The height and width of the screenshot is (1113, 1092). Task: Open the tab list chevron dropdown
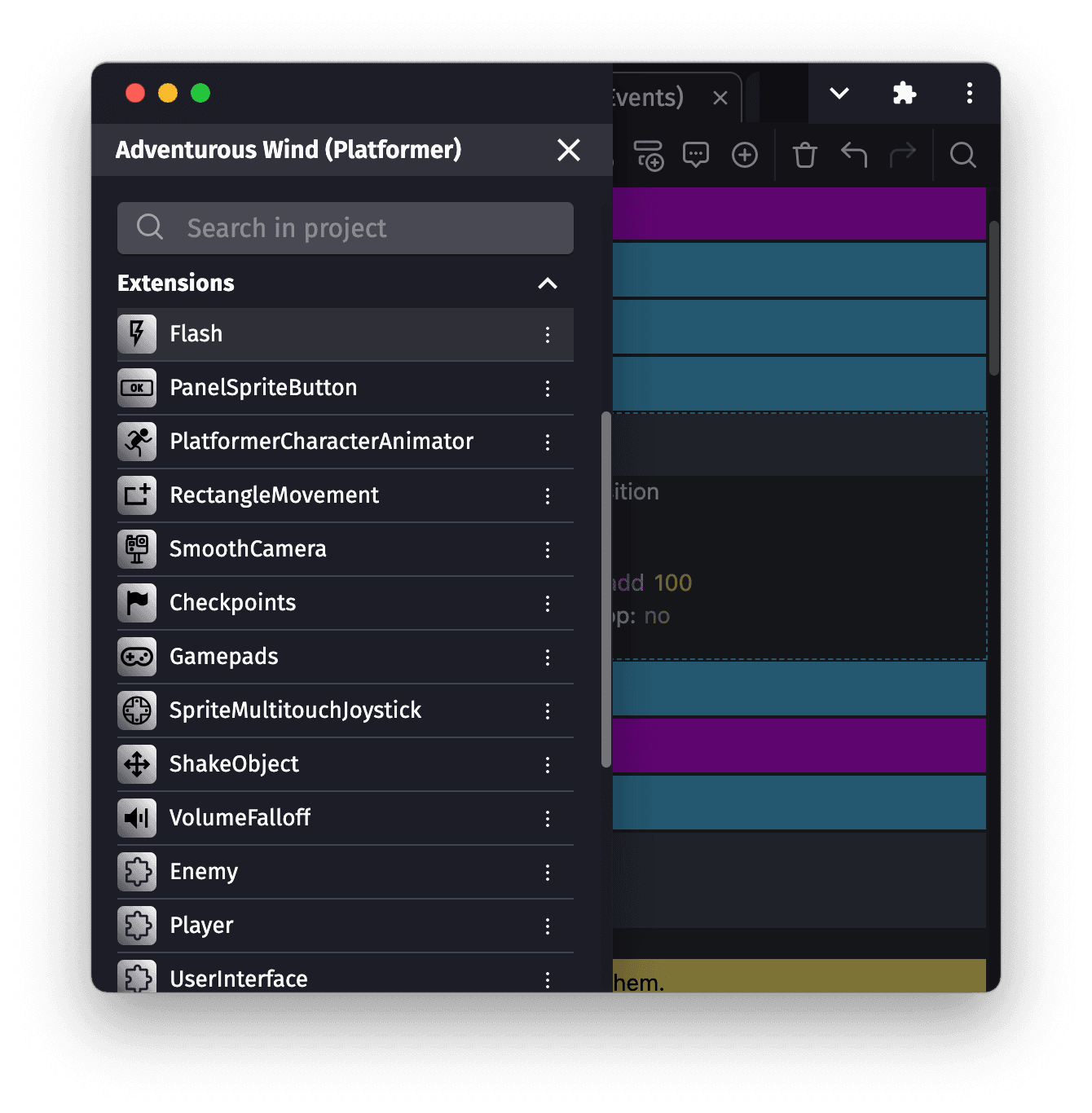(839, 94)
